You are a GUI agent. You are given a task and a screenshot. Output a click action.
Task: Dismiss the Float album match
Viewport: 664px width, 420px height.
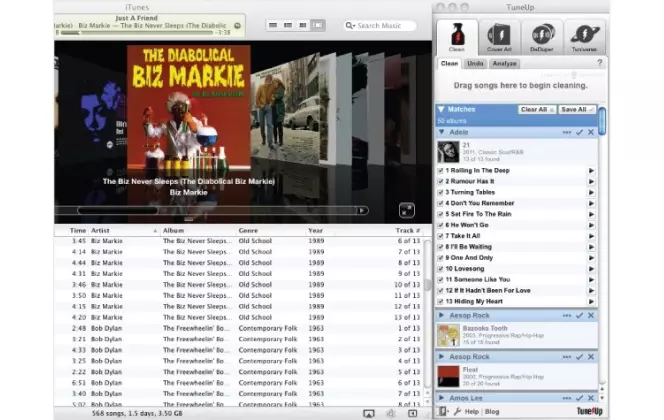(591, 357)
